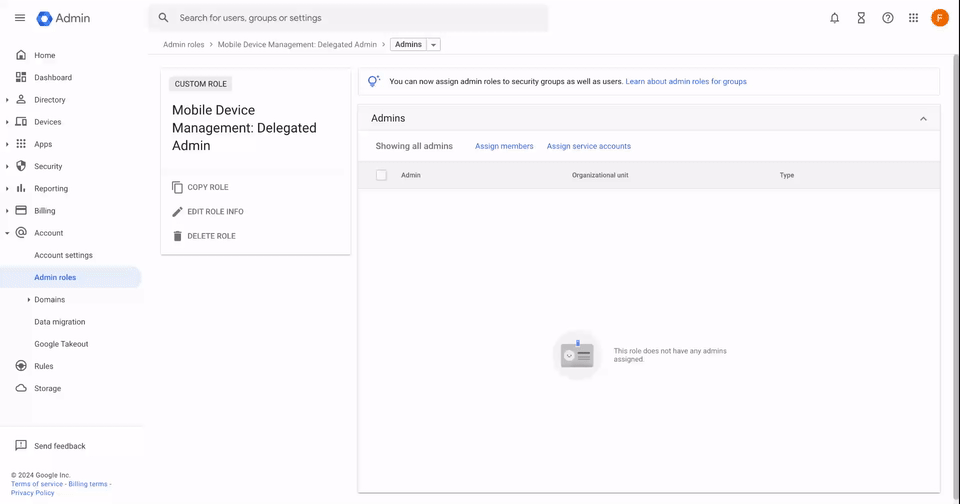Expand the Directory section arrow
Screen dimensions: 960x504
pos(7,100)
